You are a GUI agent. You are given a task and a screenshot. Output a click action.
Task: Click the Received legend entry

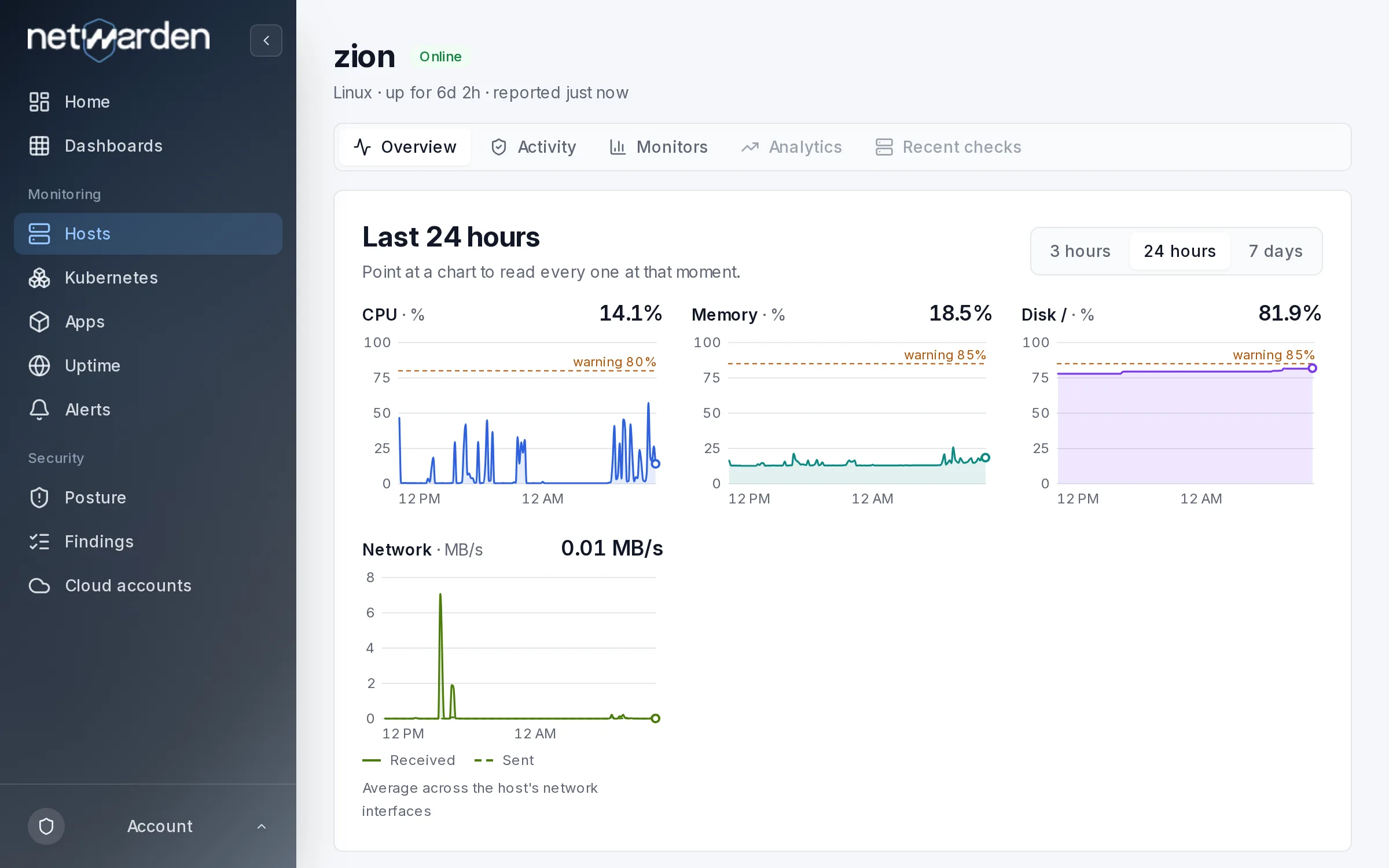[x=409, y=760]
